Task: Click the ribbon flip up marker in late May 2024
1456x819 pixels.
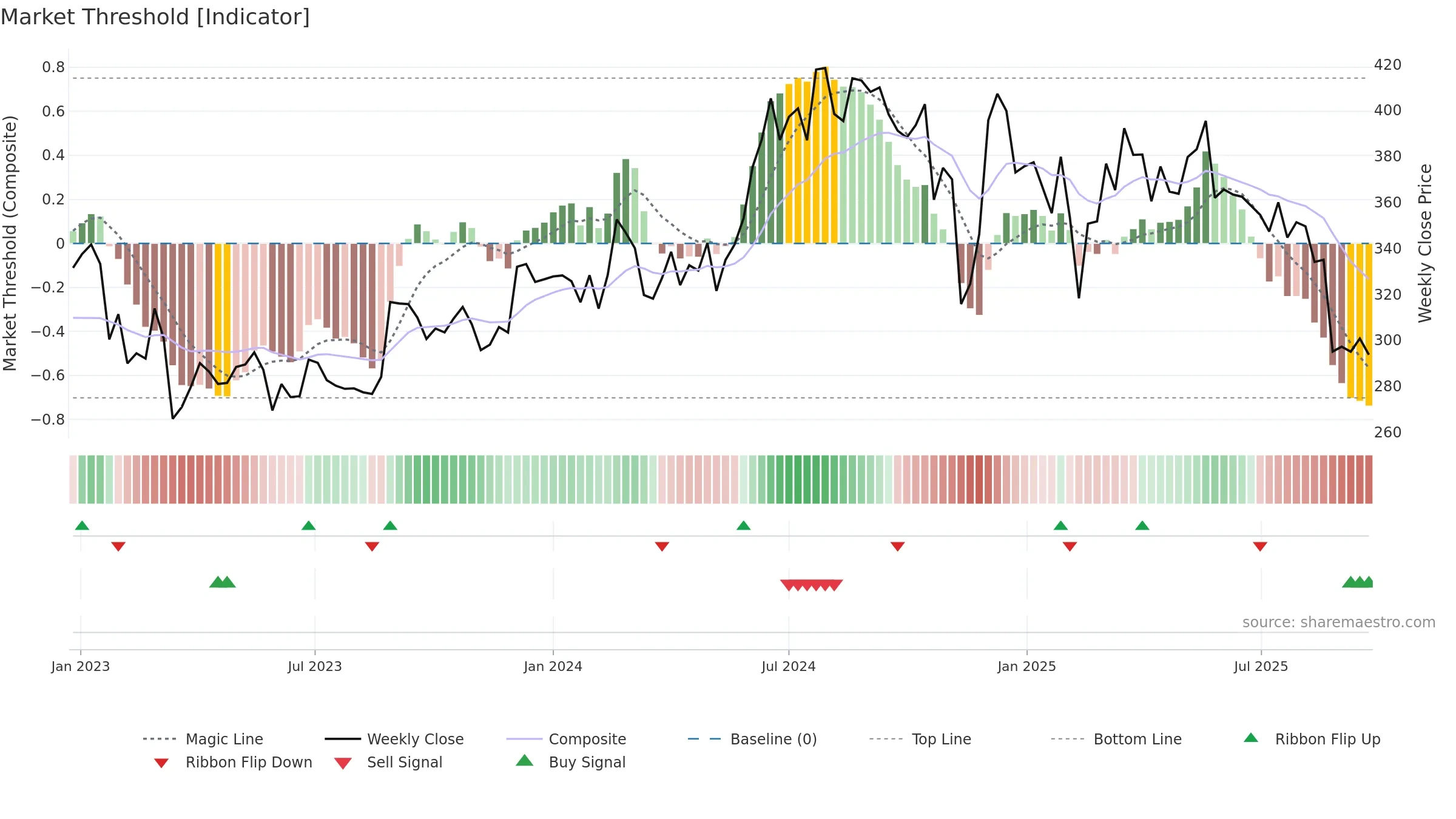Action: click(x=743, y=525)
